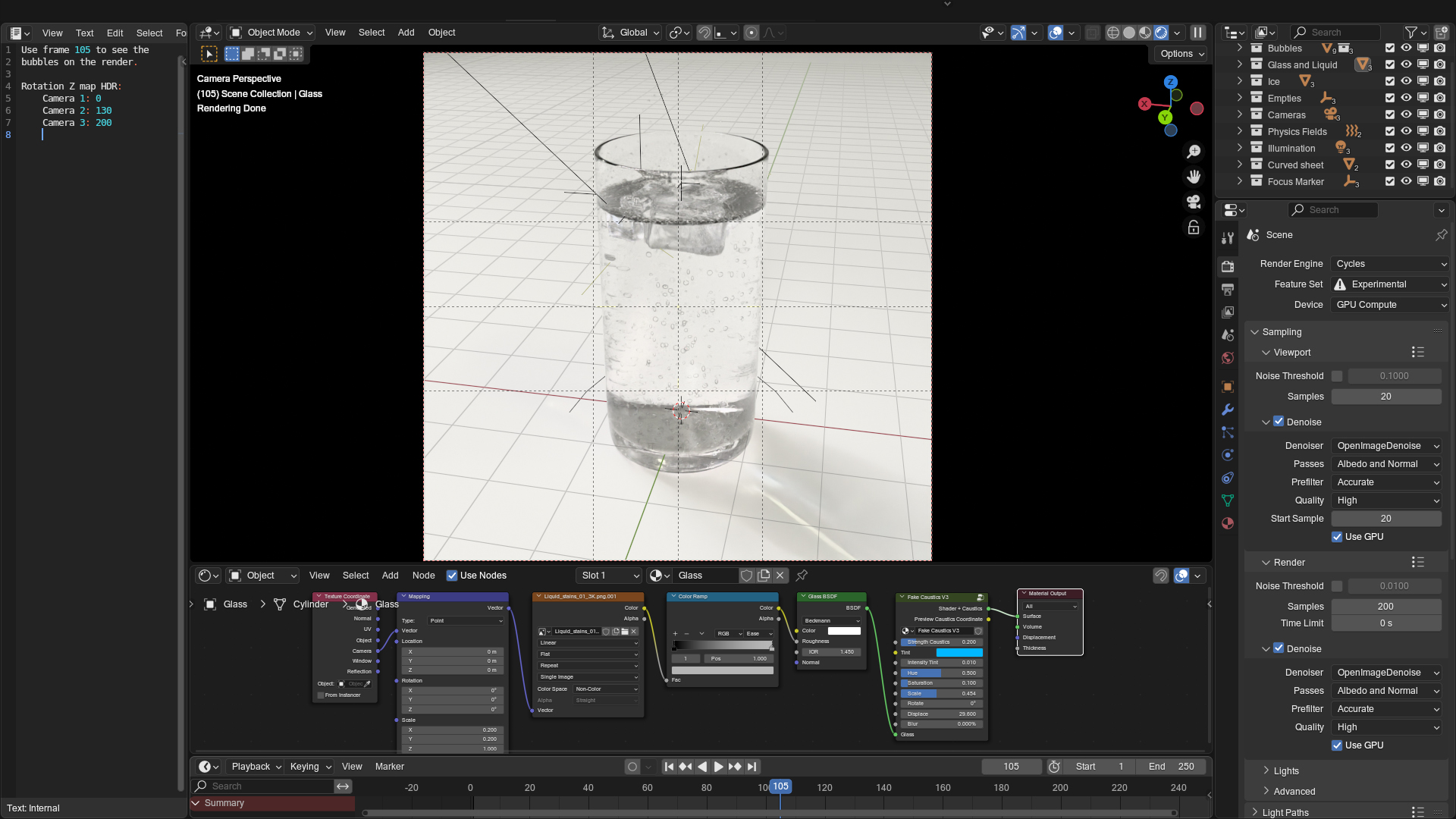
Task: Open the World properties tab
Action: click(x=1228, y=358)
